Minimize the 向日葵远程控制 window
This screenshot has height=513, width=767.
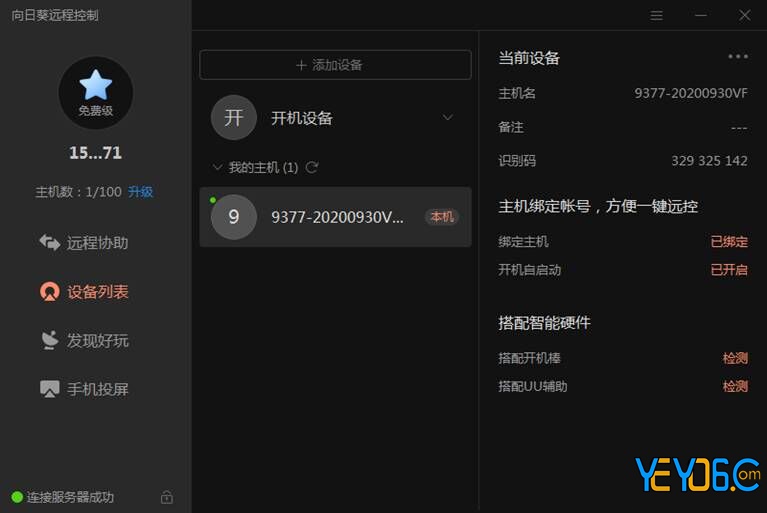(700, 16)
